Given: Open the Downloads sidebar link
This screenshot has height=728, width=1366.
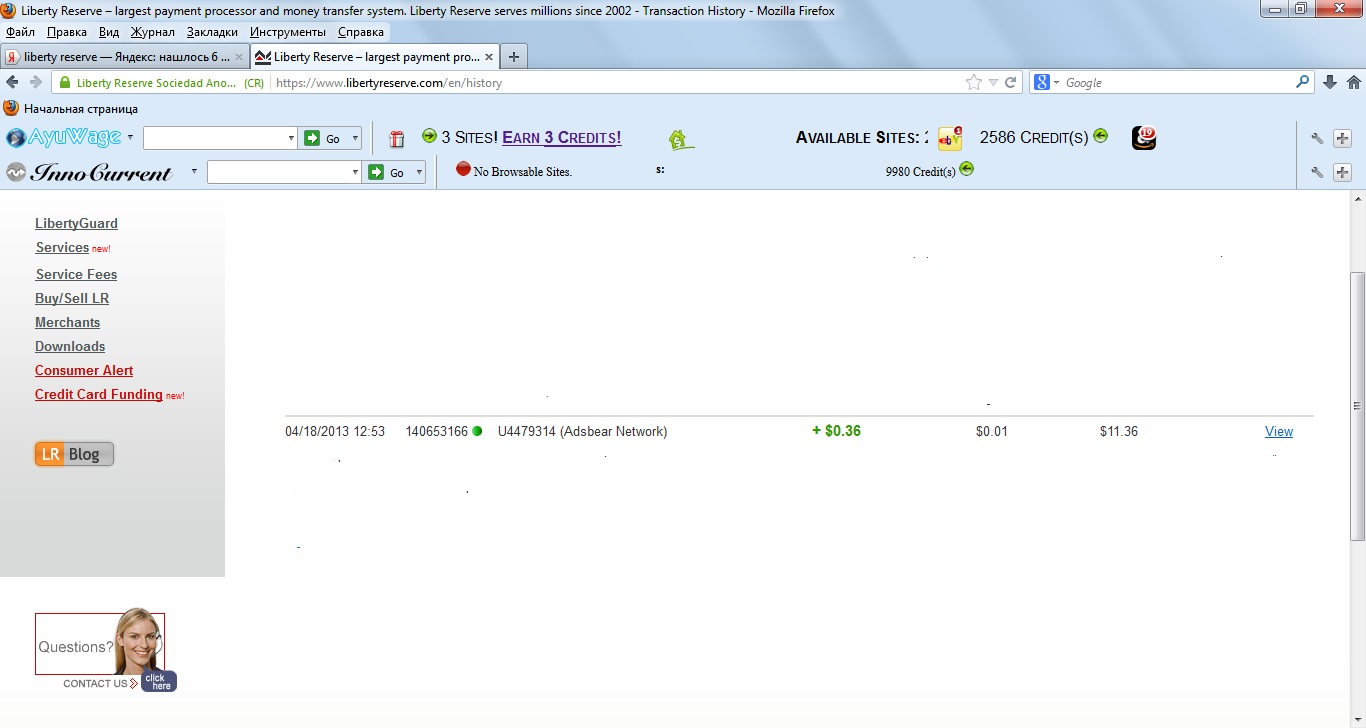Looking at the screenshot, I should click(x=70, y=346).
